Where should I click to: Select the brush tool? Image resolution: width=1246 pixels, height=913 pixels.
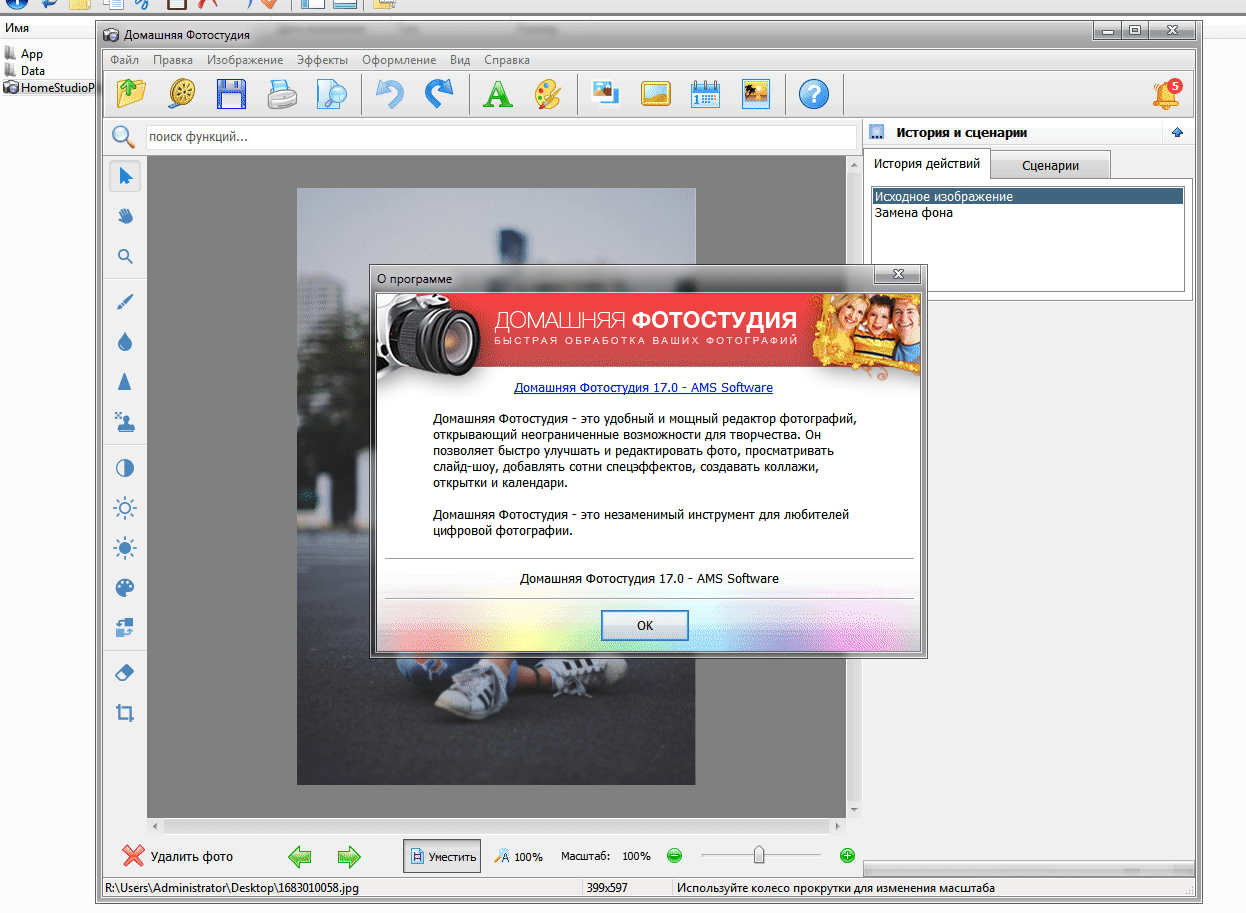(x=125, y=301)
